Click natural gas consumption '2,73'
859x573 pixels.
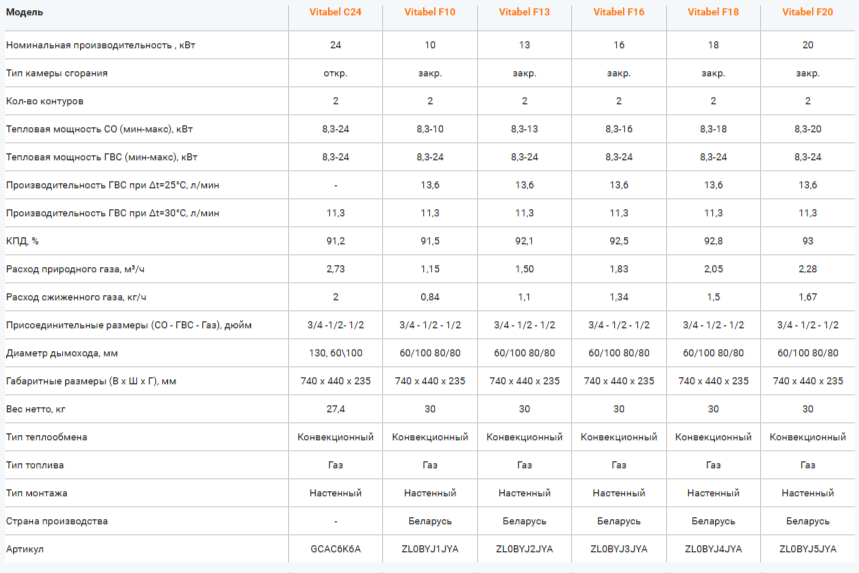coord(335,269)
